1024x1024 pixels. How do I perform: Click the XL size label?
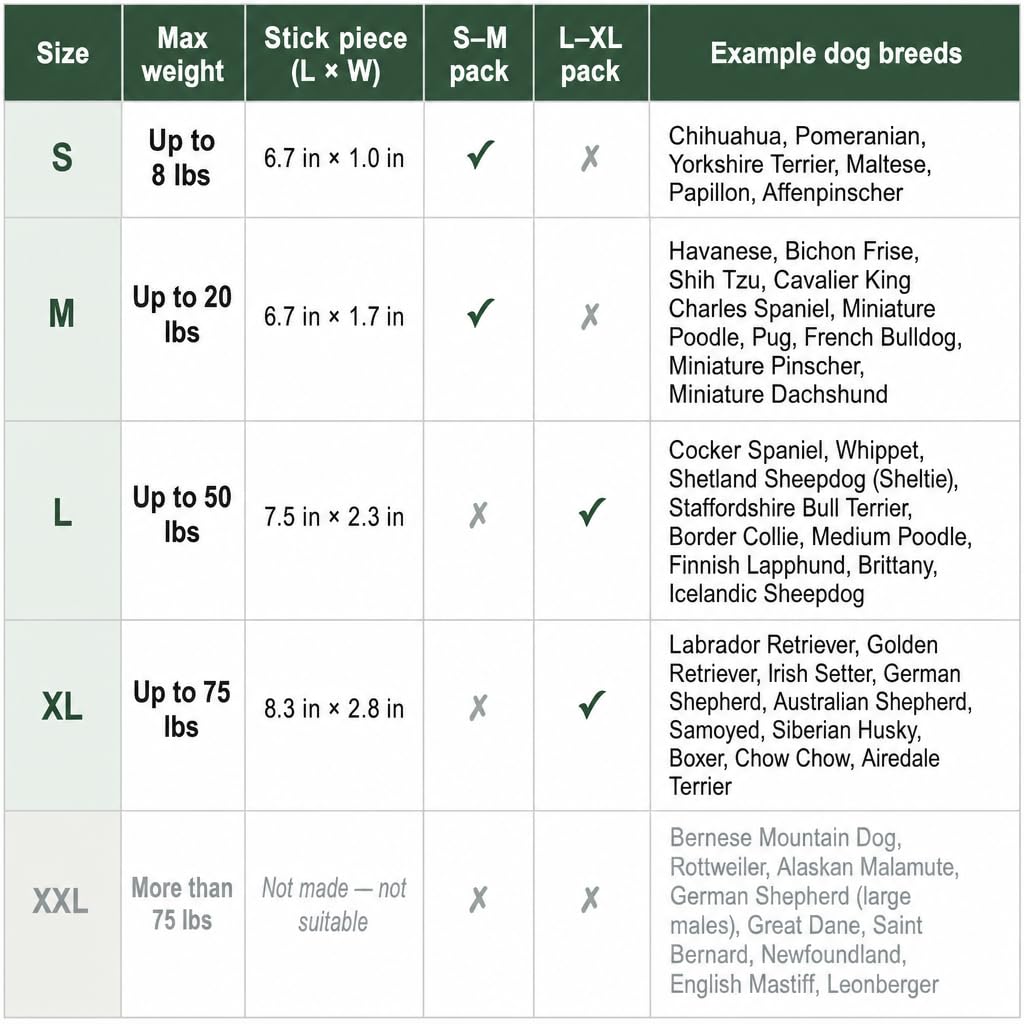62,707
